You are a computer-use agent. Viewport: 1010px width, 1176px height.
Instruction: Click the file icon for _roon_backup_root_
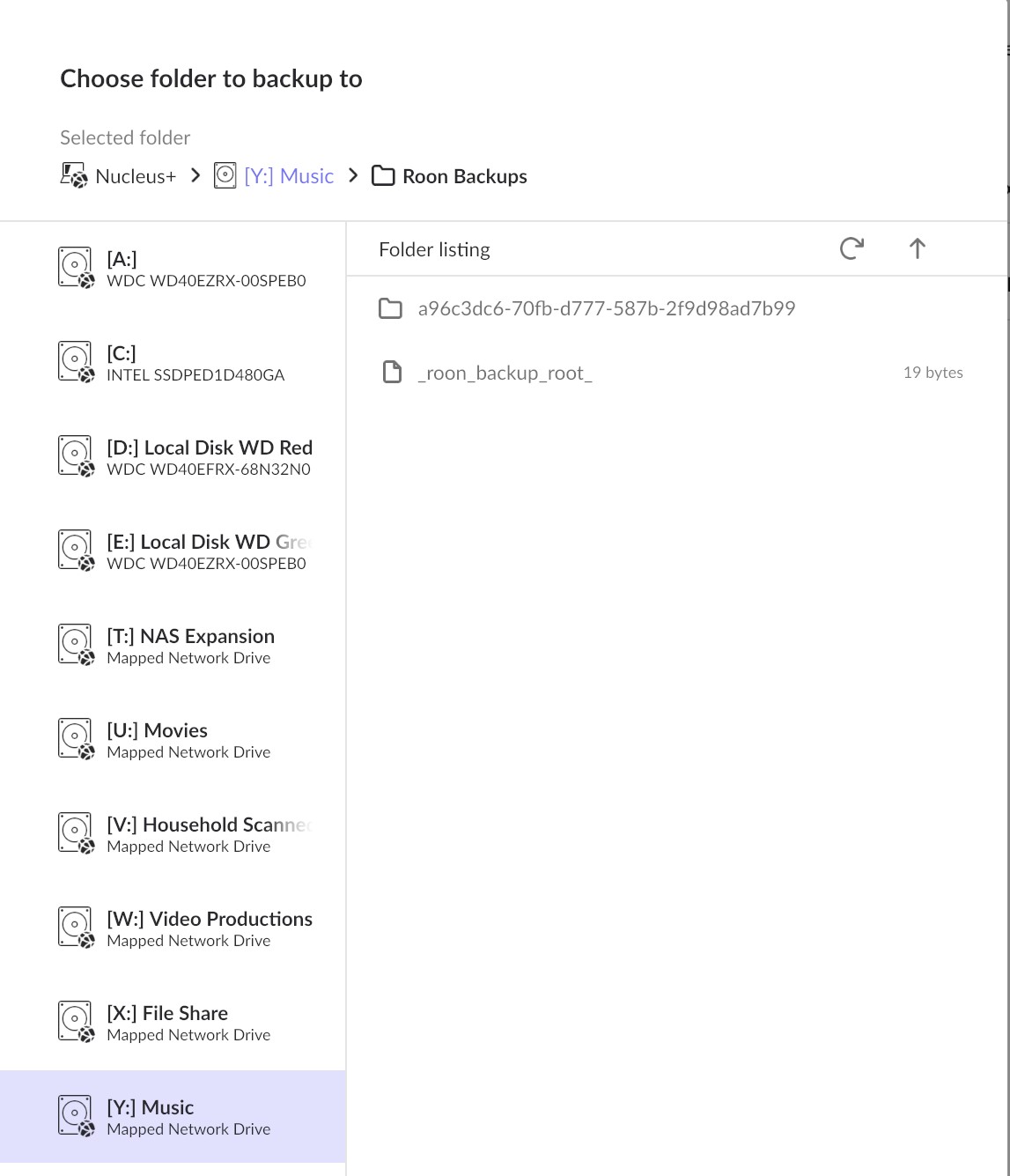click(x=392, y=373)
